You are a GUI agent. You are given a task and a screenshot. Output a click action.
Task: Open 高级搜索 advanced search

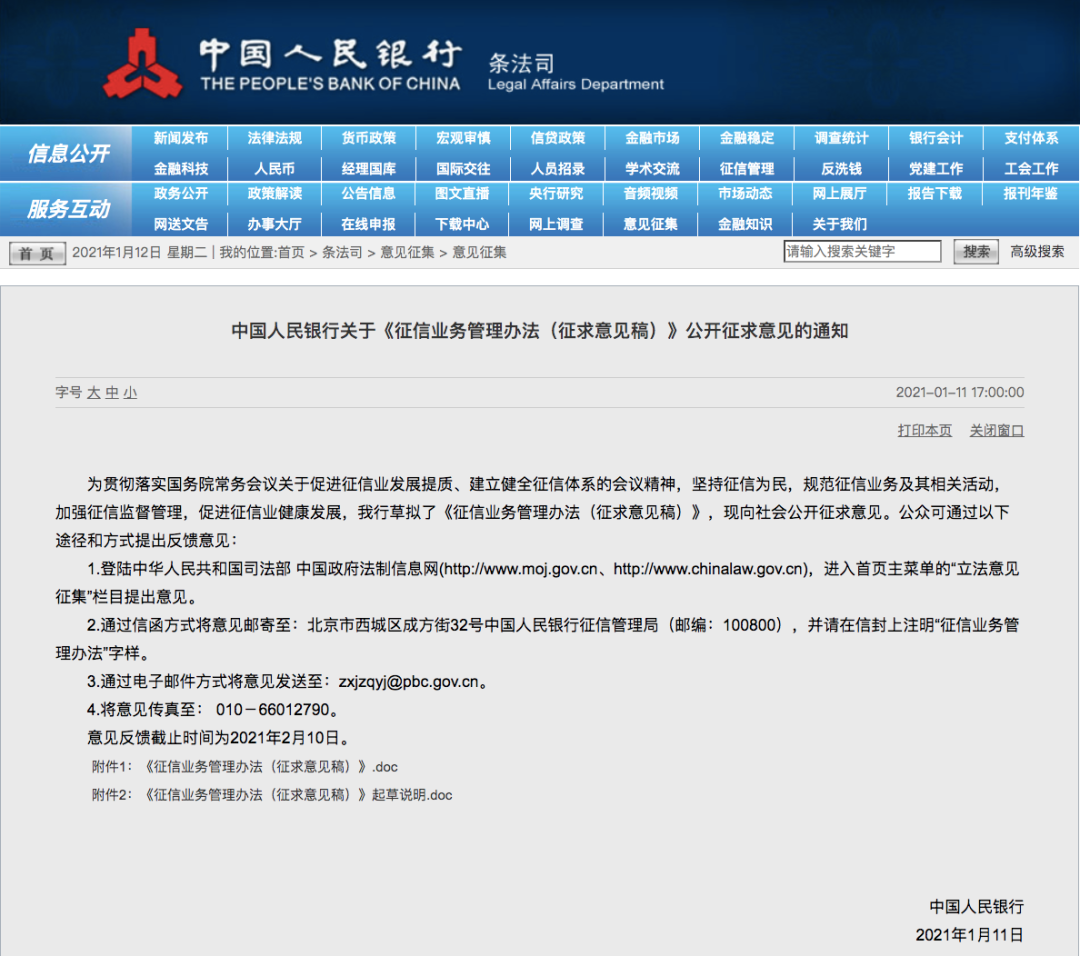pos(1035,253)
